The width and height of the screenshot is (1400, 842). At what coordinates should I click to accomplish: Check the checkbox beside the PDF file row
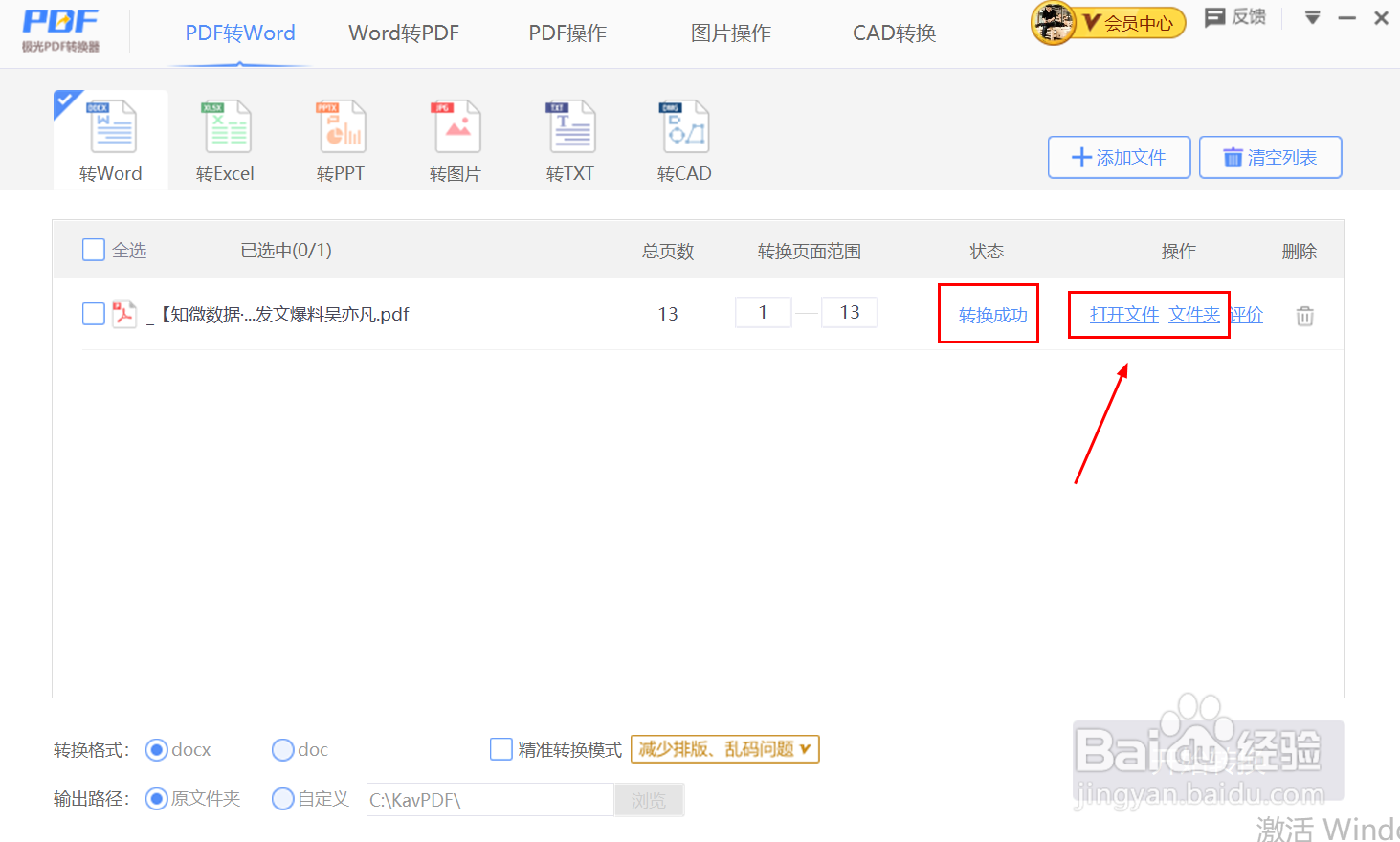[92, 313]
